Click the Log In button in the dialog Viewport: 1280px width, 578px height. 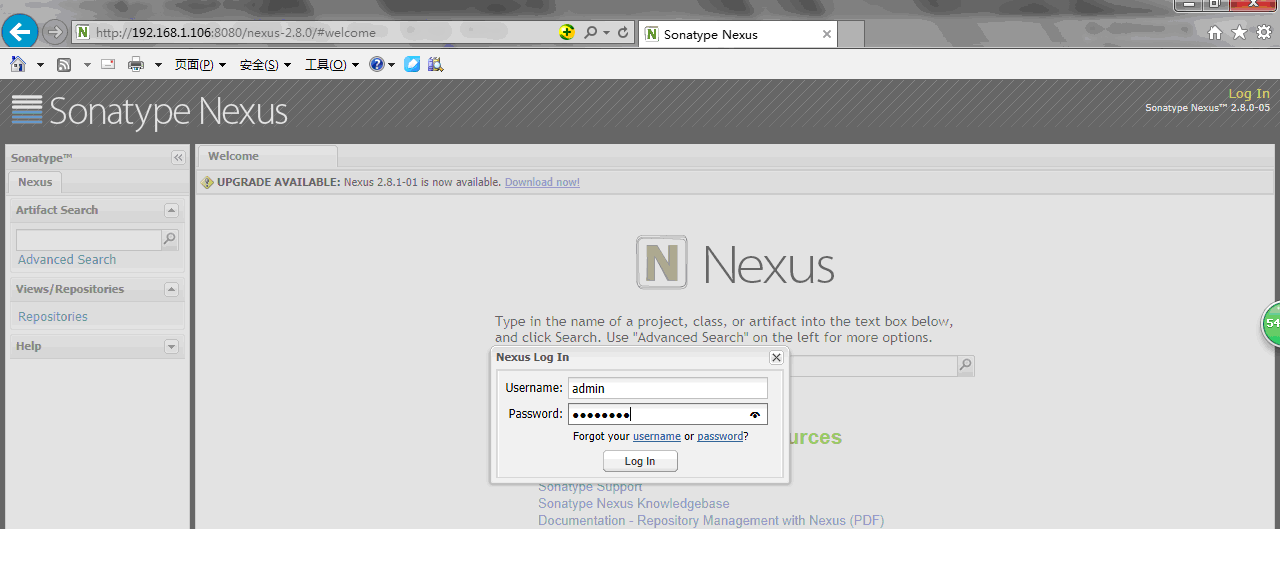[640, 461]
